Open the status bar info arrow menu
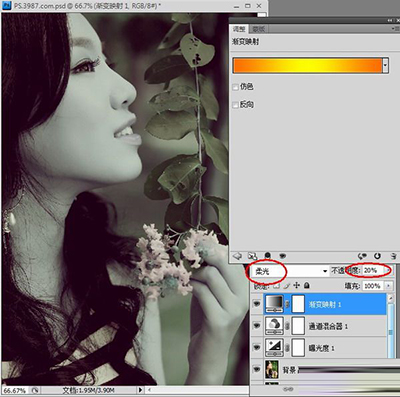This screenshot has width=400, height=397. pyautogui.click(x=140, y=390)
